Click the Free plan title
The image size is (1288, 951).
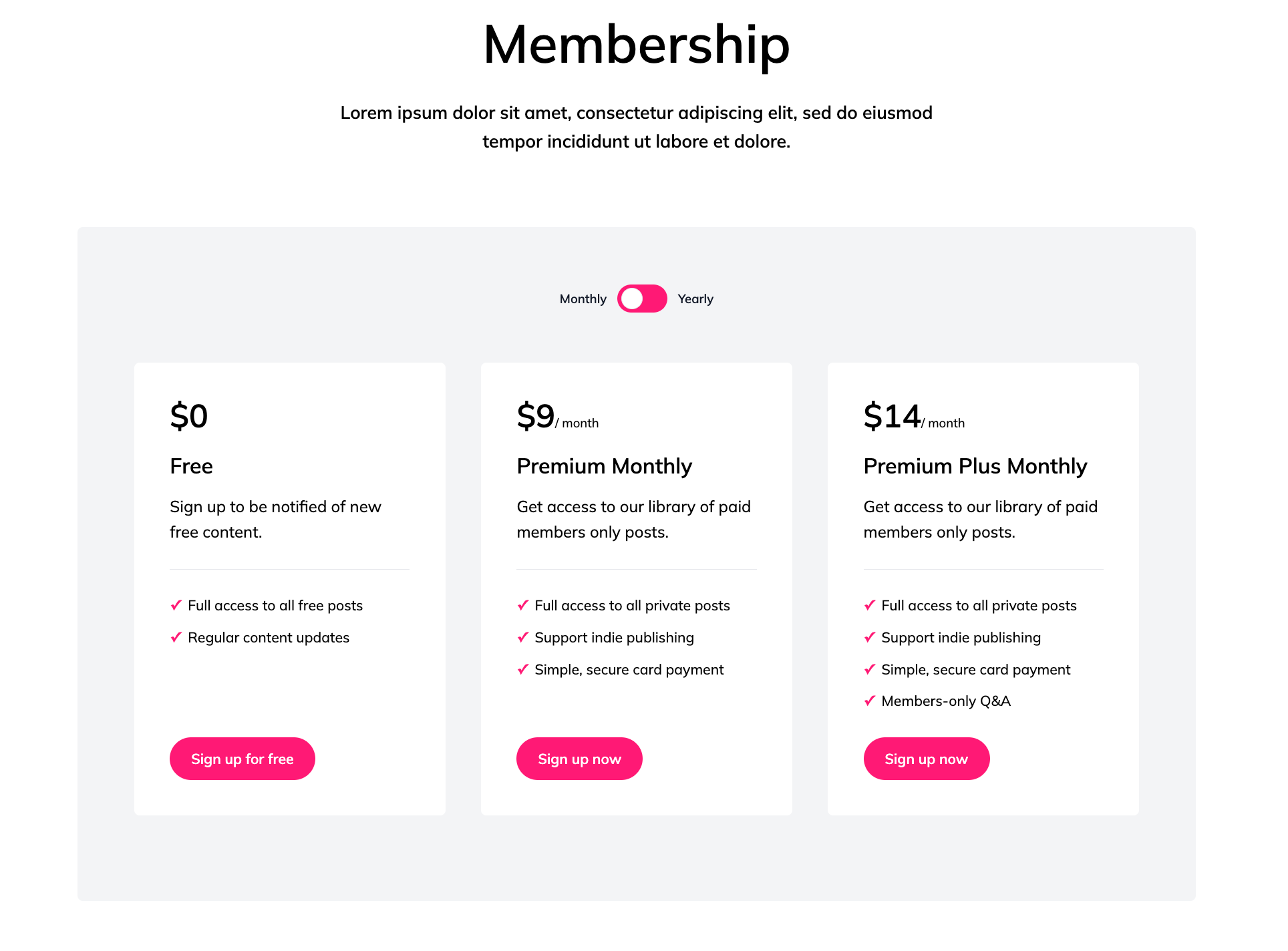tap(191, 466)
